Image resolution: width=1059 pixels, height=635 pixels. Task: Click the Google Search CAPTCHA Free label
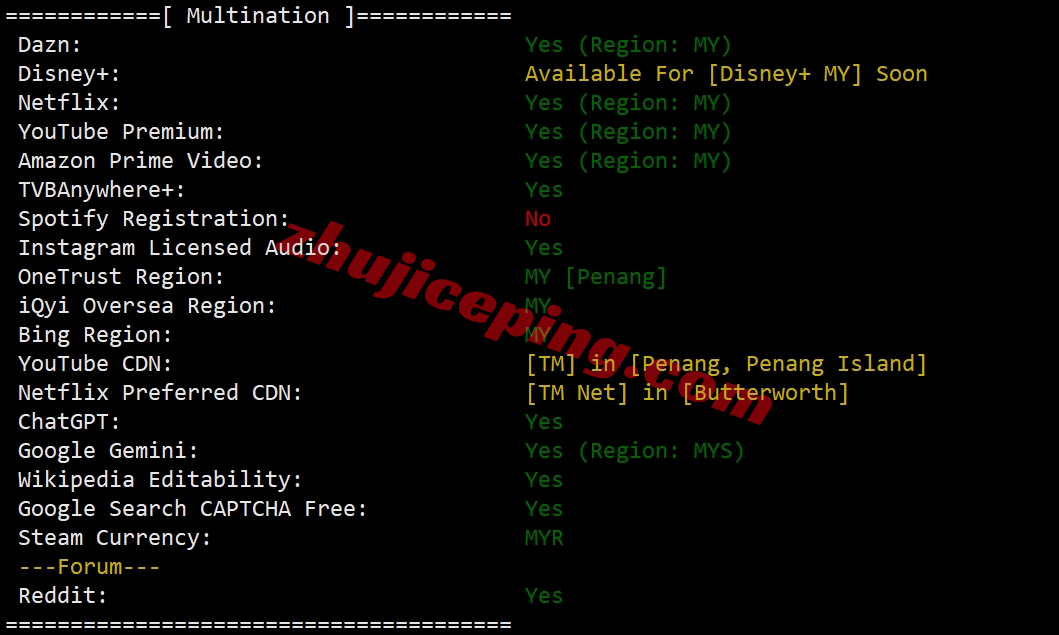click(192, 509)
